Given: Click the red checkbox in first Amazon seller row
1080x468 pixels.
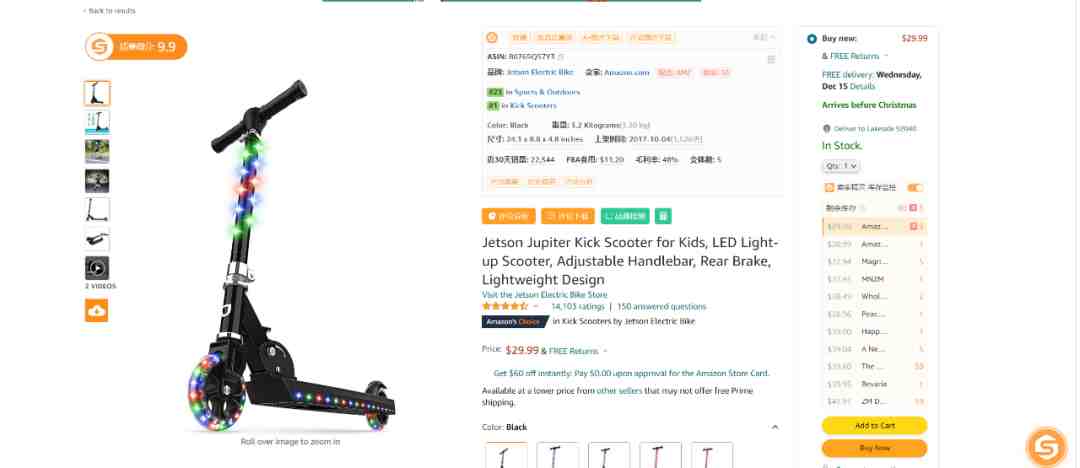Looking at the screenshot, I should [x=913, y=226].
